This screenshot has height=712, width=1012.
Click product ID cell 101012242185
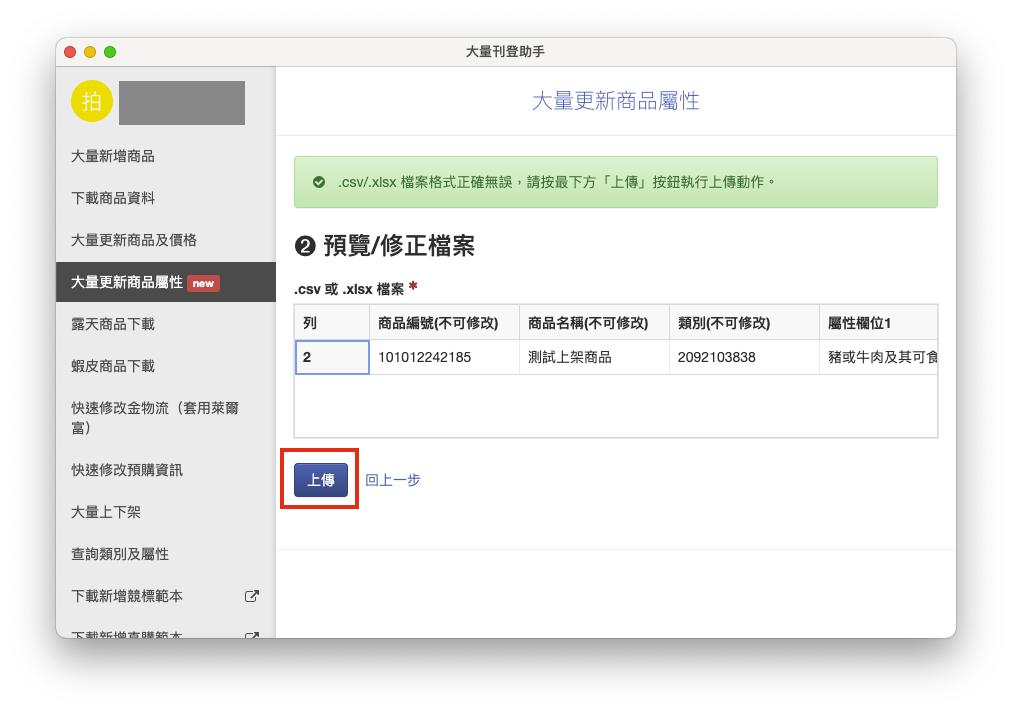(444, 357)
